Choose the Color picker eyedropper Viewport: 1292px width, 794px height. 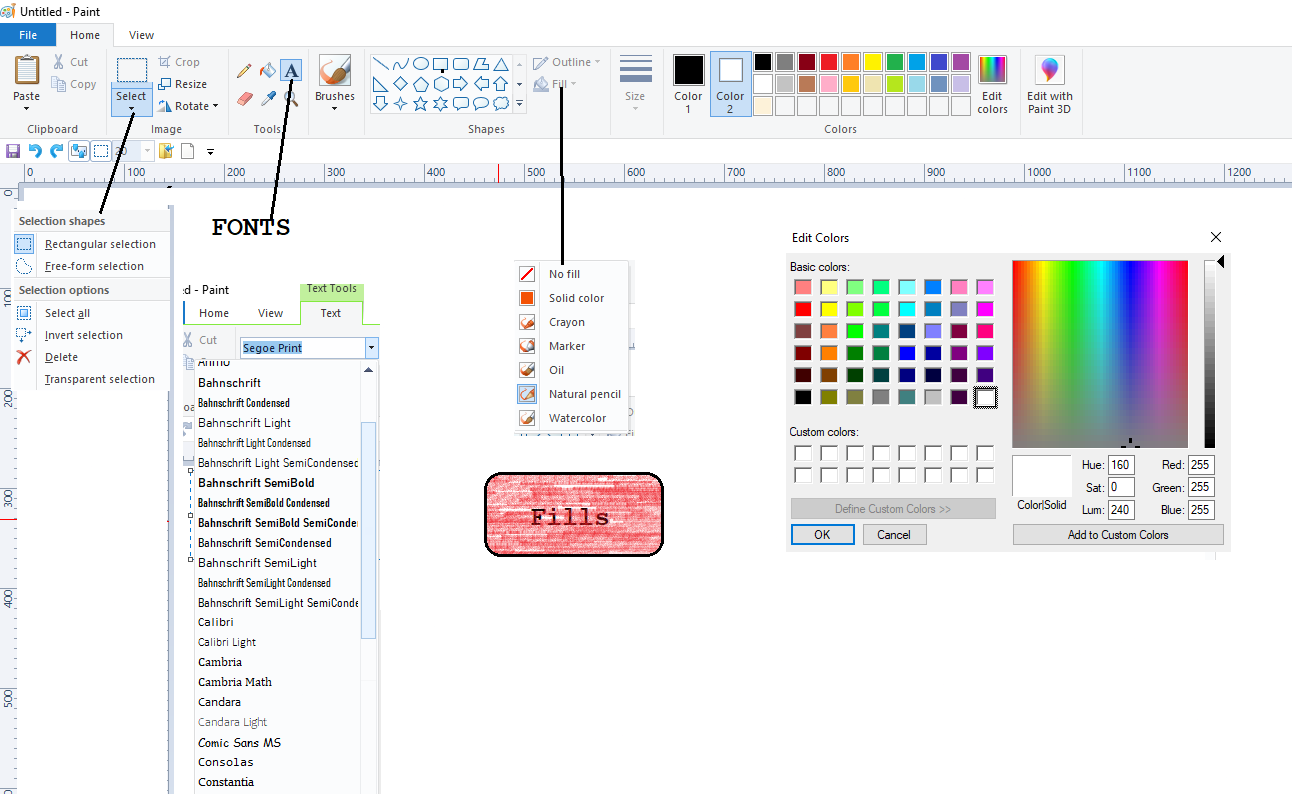(268, 98)
